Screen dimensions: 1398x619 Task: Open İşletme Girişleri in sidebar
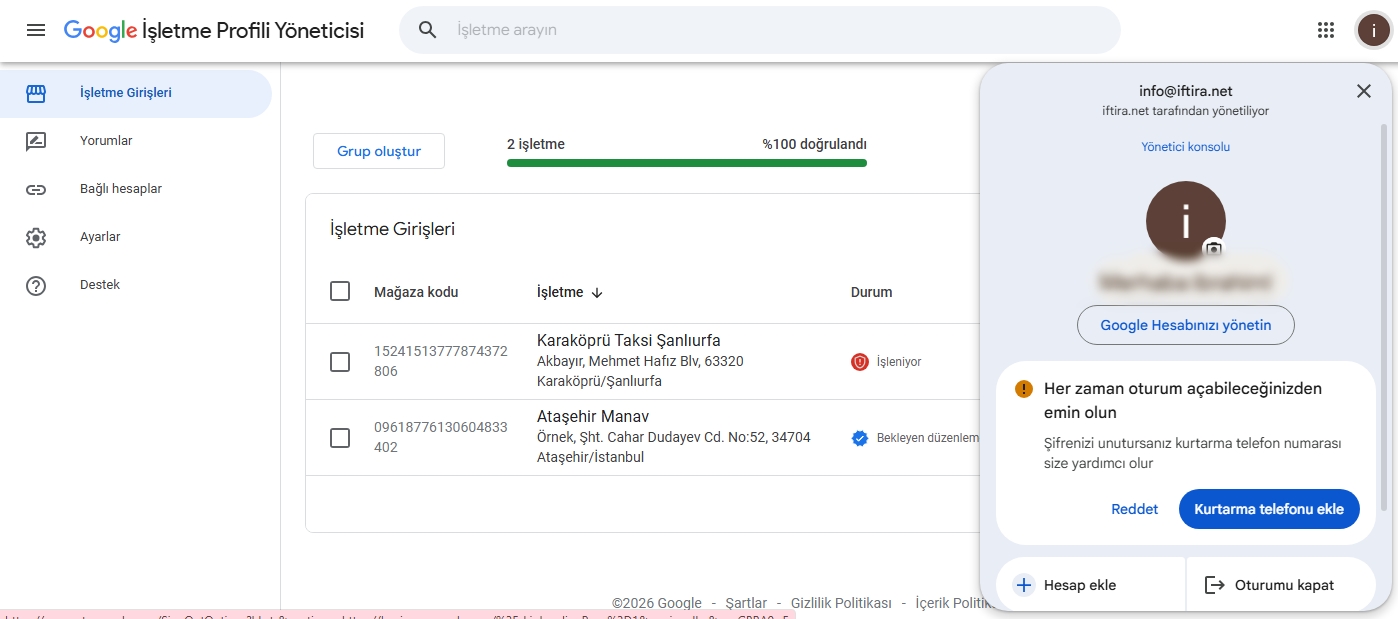pyautogui.click(x=136, y=93)
